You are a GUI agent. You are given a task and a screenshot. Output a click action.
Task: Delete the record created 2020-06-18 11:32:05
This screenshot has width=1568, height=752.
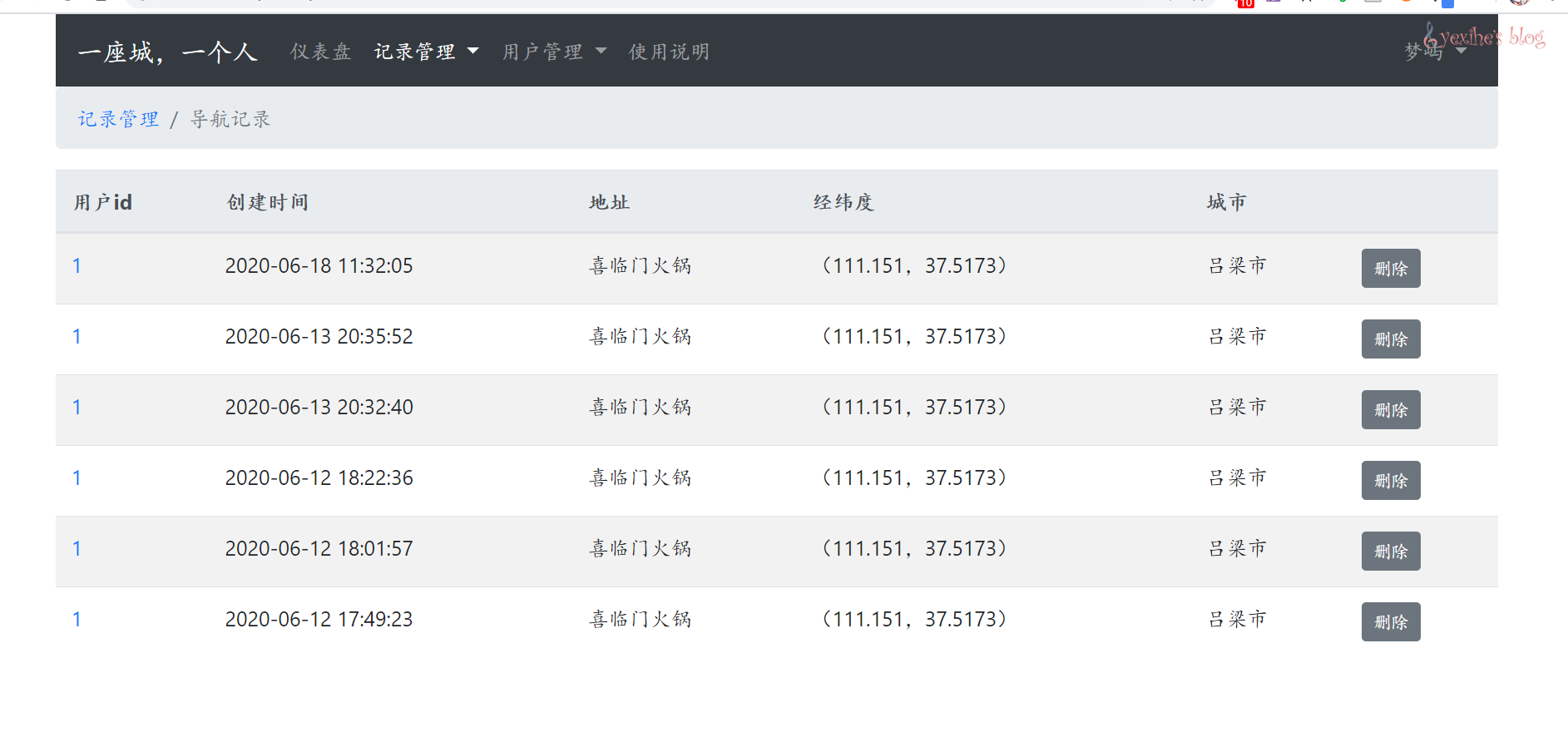[x=1390, y=268]
